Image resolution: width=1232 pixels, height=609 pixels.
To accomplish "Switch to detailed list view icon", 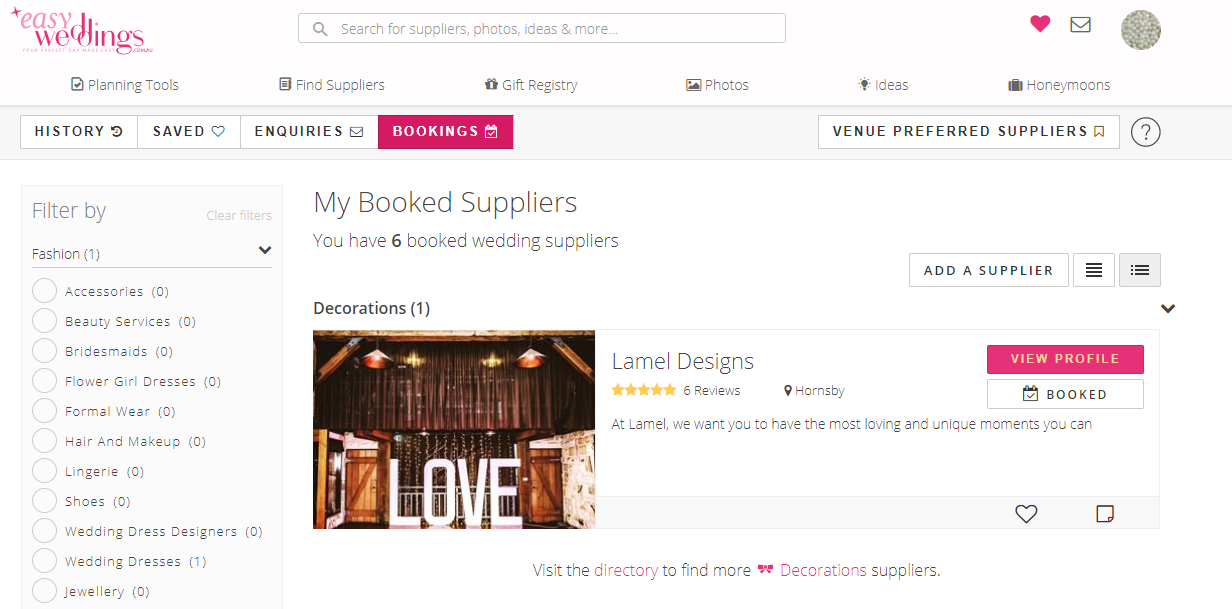I will 1140,270.
